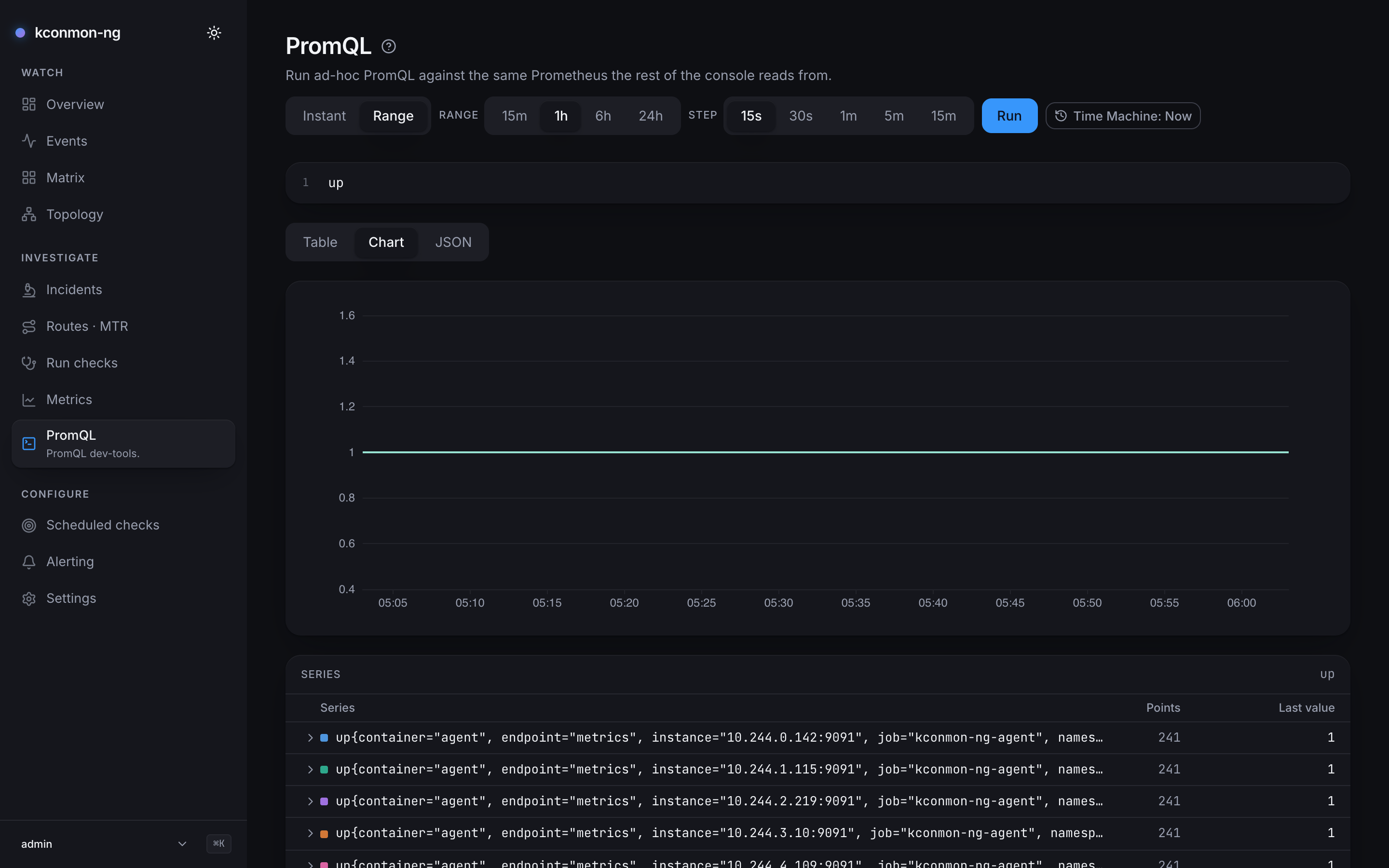Click the purple swatch for series 10.244.2.219:9091

tap(324, 801)
